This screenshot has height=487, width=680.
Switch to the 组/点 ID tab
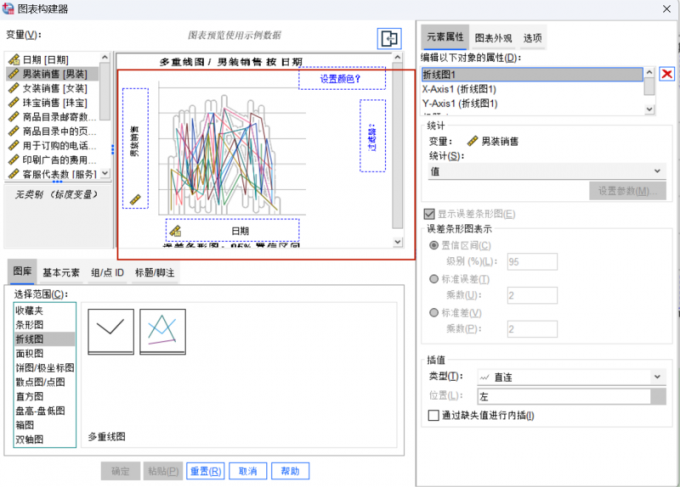pyautogui.click(x=107, y=272)
